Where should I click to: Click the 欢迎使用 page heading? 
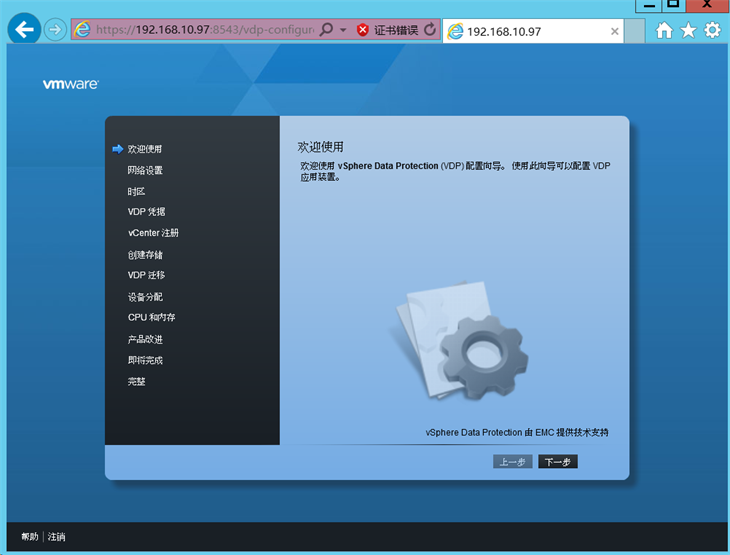point(320,147)
